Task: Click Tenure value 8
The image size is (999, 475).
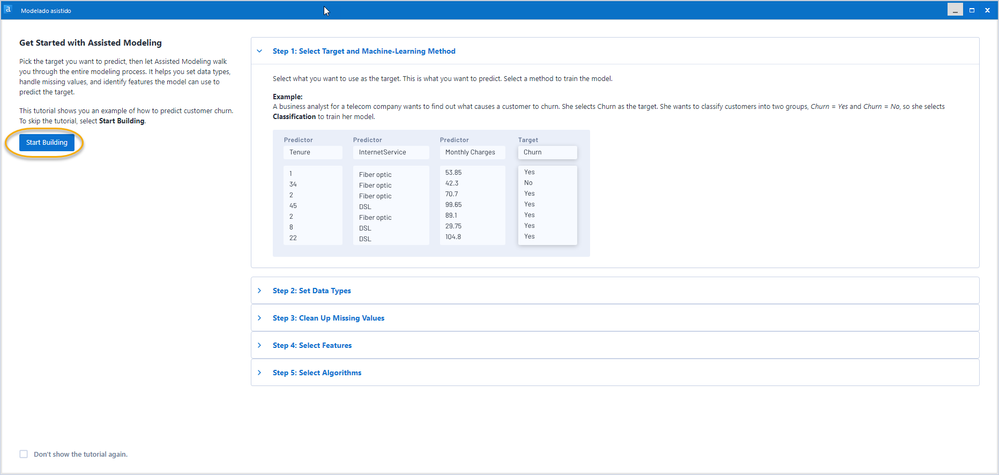Action: (x=291, y=227)
